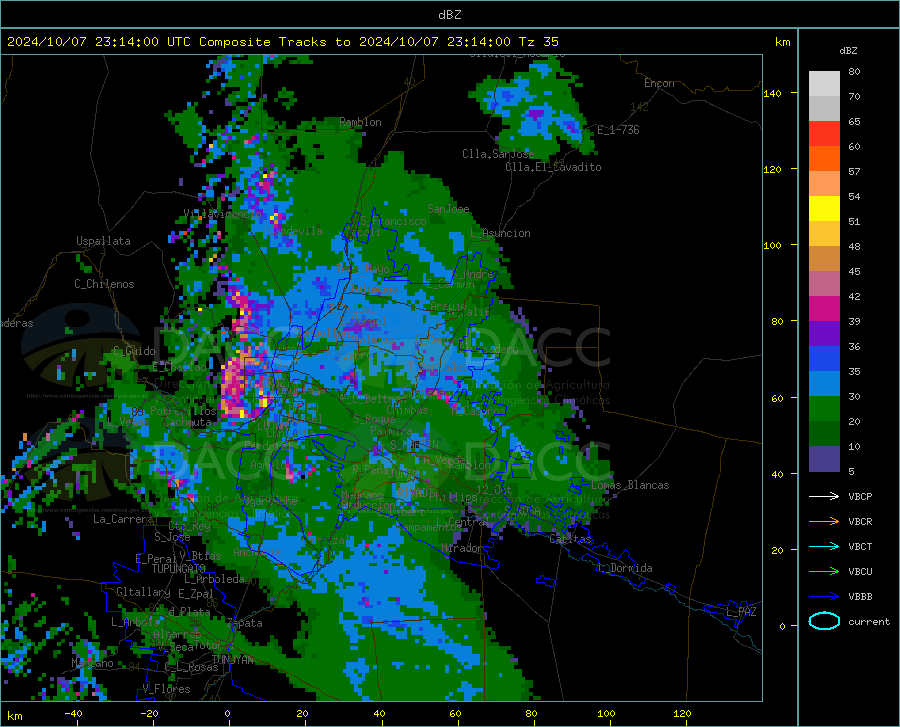Image resolution: width=900 pixels, height=727 pixels.
Task: Select the light blue 30-35 dBZ swatch
Action: (x=824, y=384)
